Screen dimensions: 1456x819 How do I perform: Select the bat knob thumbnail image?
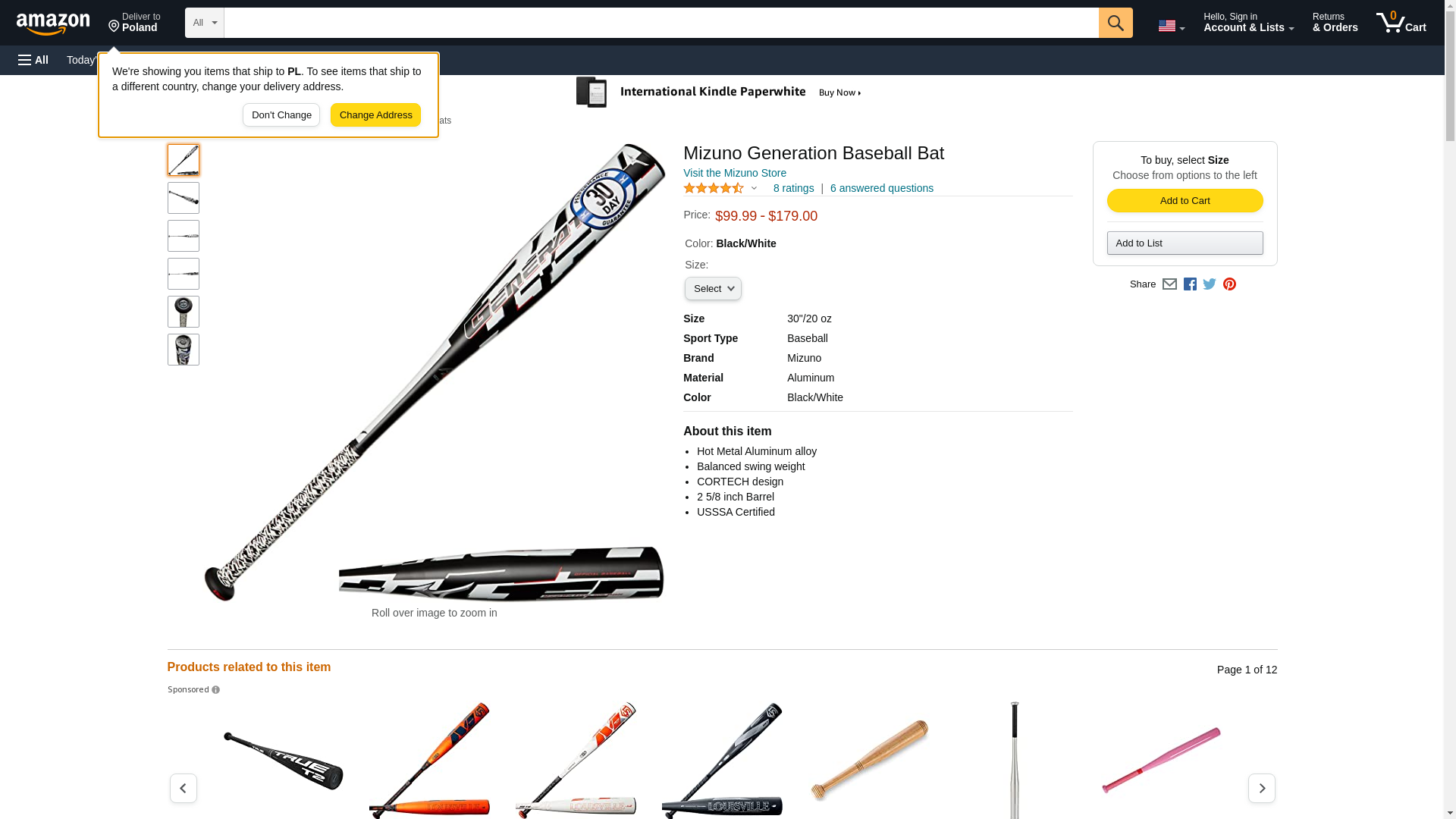pyautogui.click(x=184, y=312)
